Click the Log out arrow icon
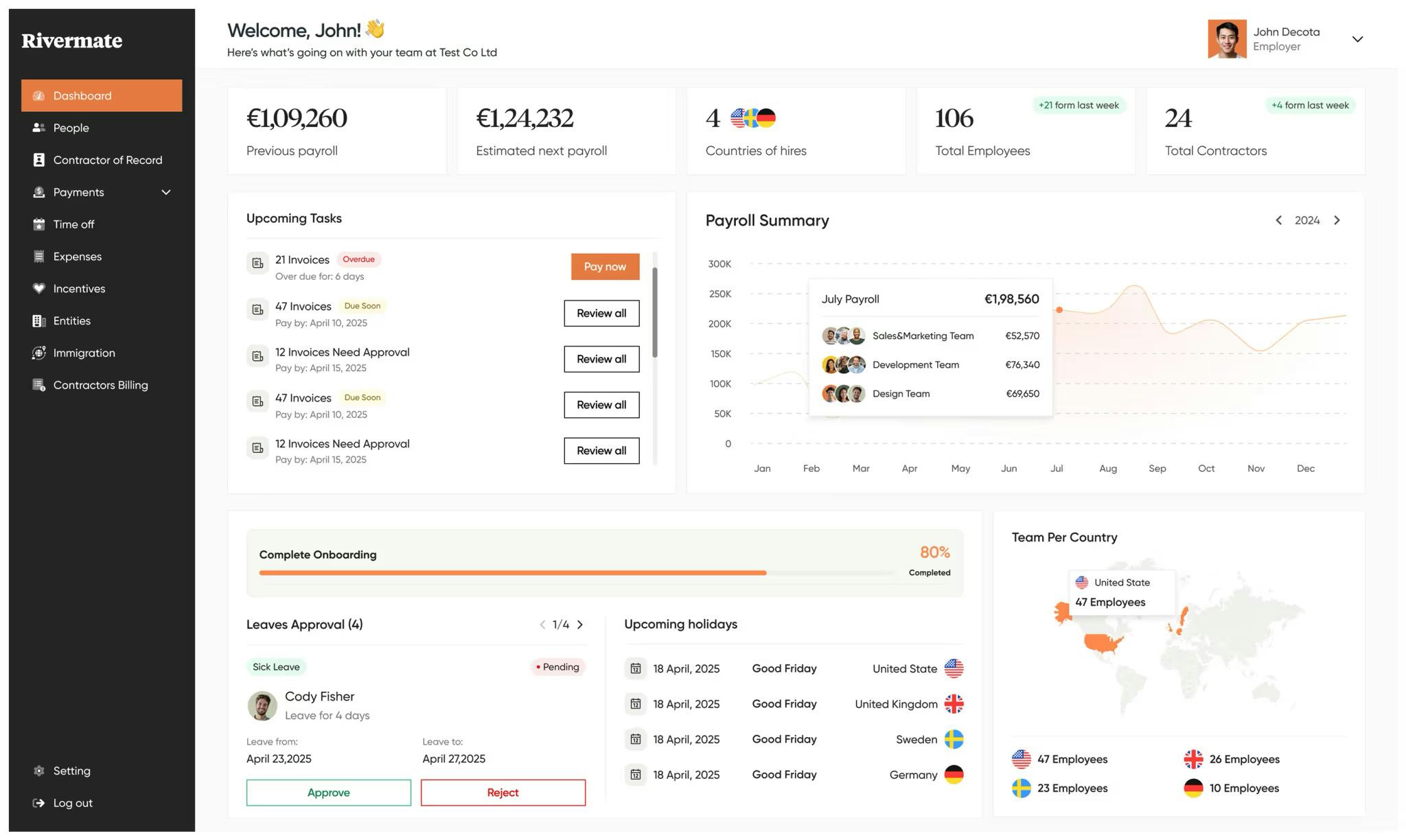The image size is (1406, 840). (x=39, y=803)
